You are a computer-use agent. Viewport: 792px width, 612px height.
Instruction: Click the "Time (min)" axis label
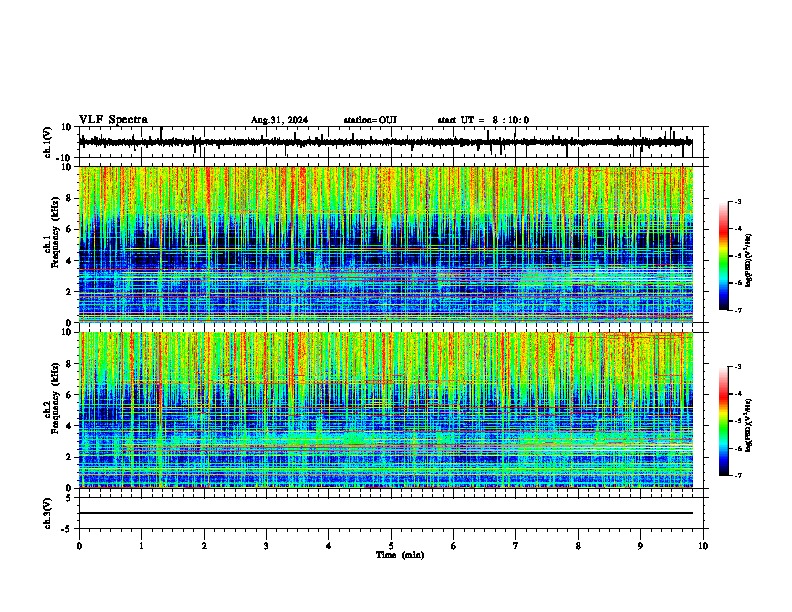[x=400, y=555]
